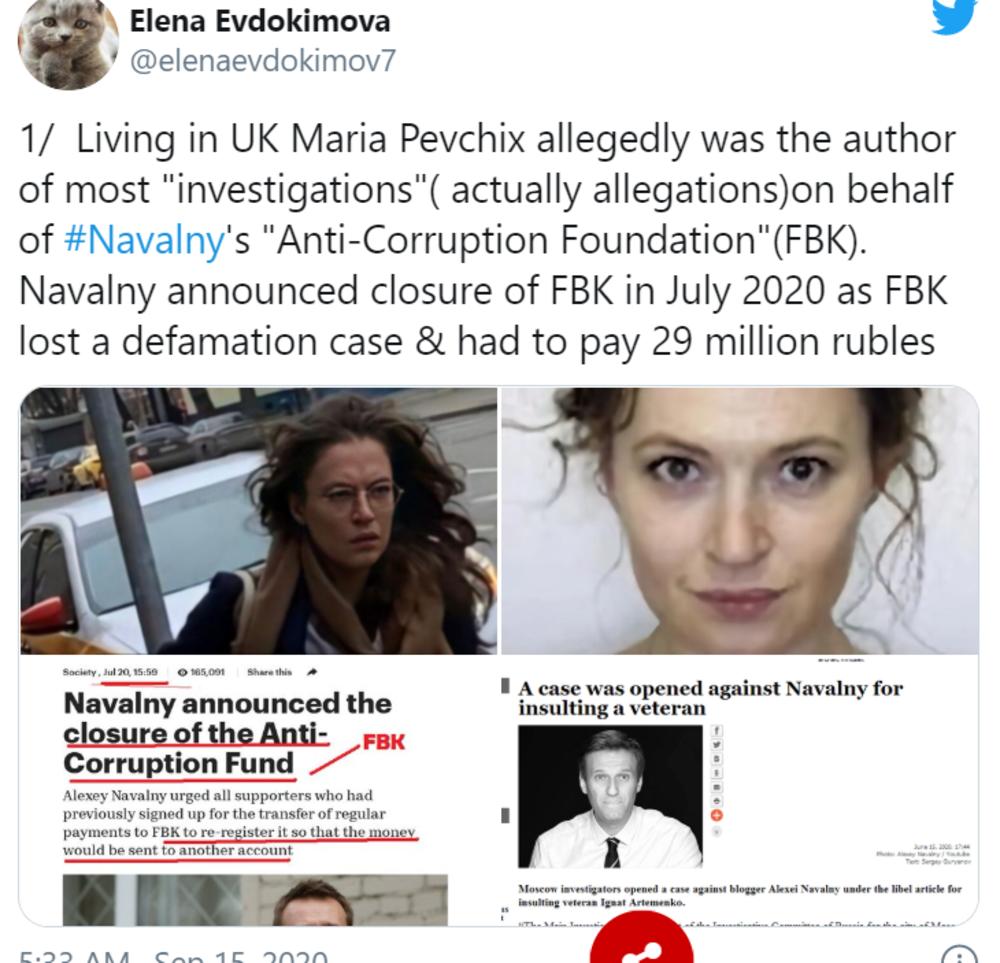Open the tweet timestamp Sep 15, 2020
Viewport: 1000px width, 963px height.
tap(241, 955)
